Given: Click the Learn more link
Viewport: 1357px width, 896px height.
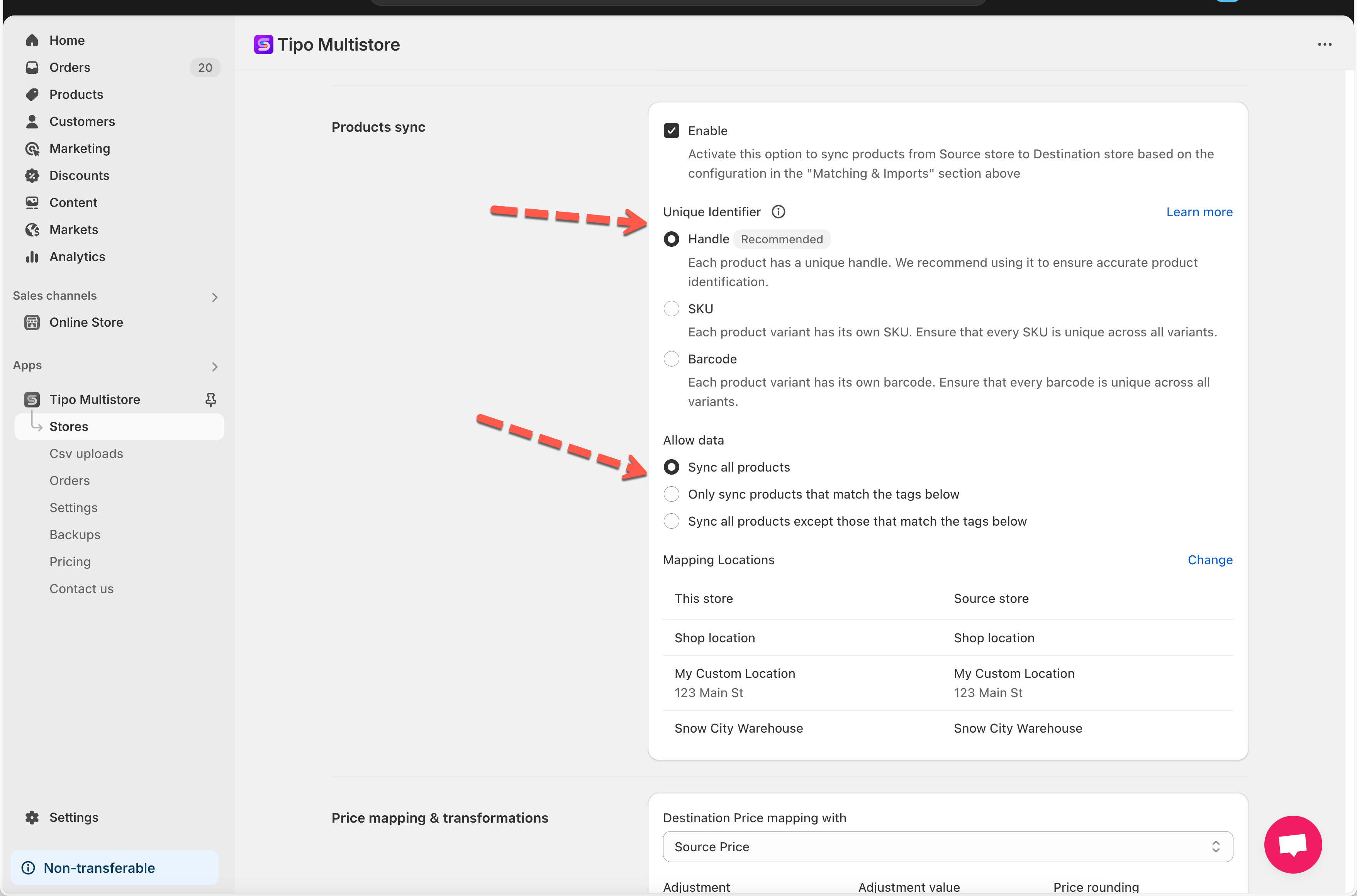Looking at the screenshot, I should [x=1199, y=212].
